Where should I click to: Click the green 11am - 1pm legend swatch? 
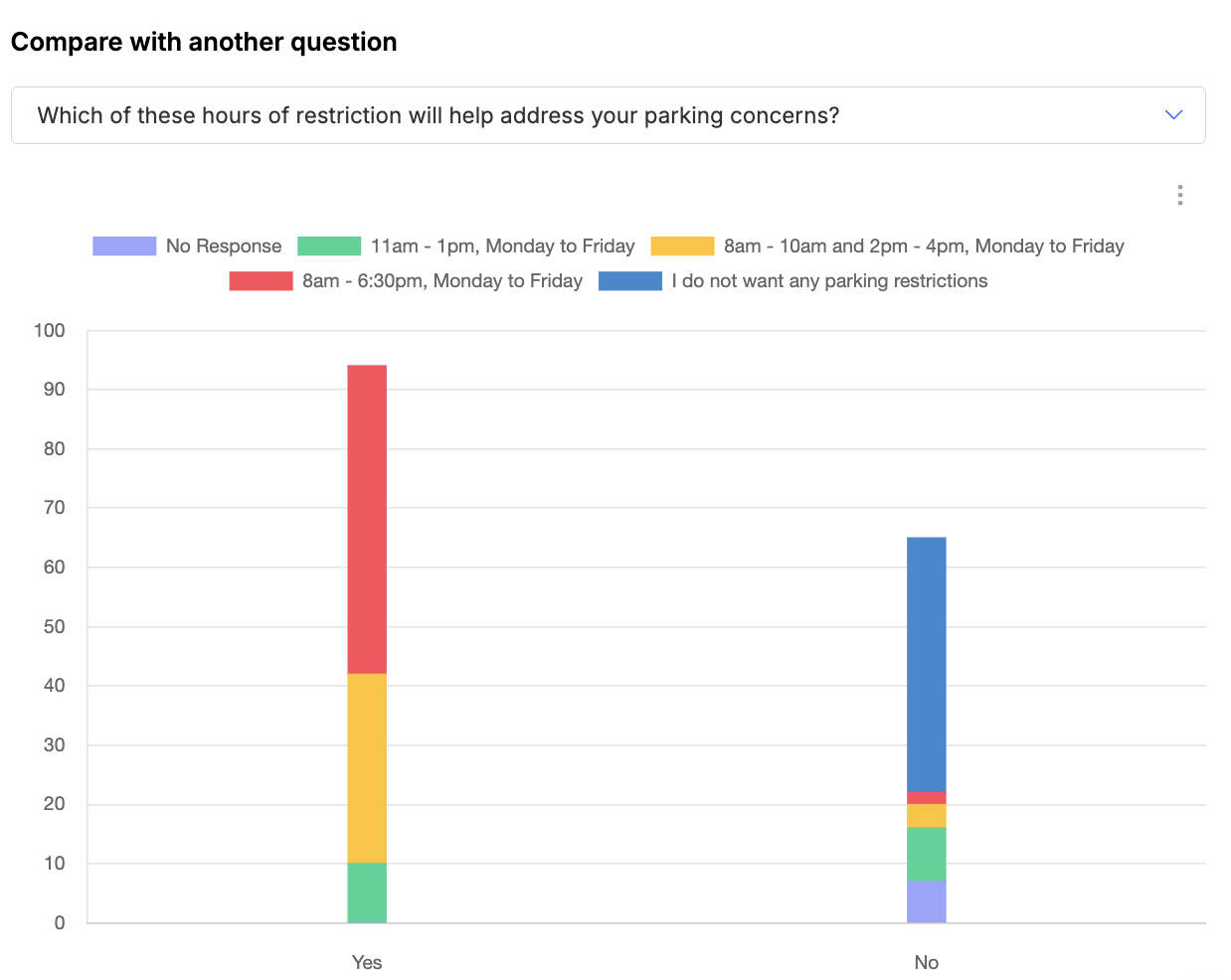click(329, 246)
